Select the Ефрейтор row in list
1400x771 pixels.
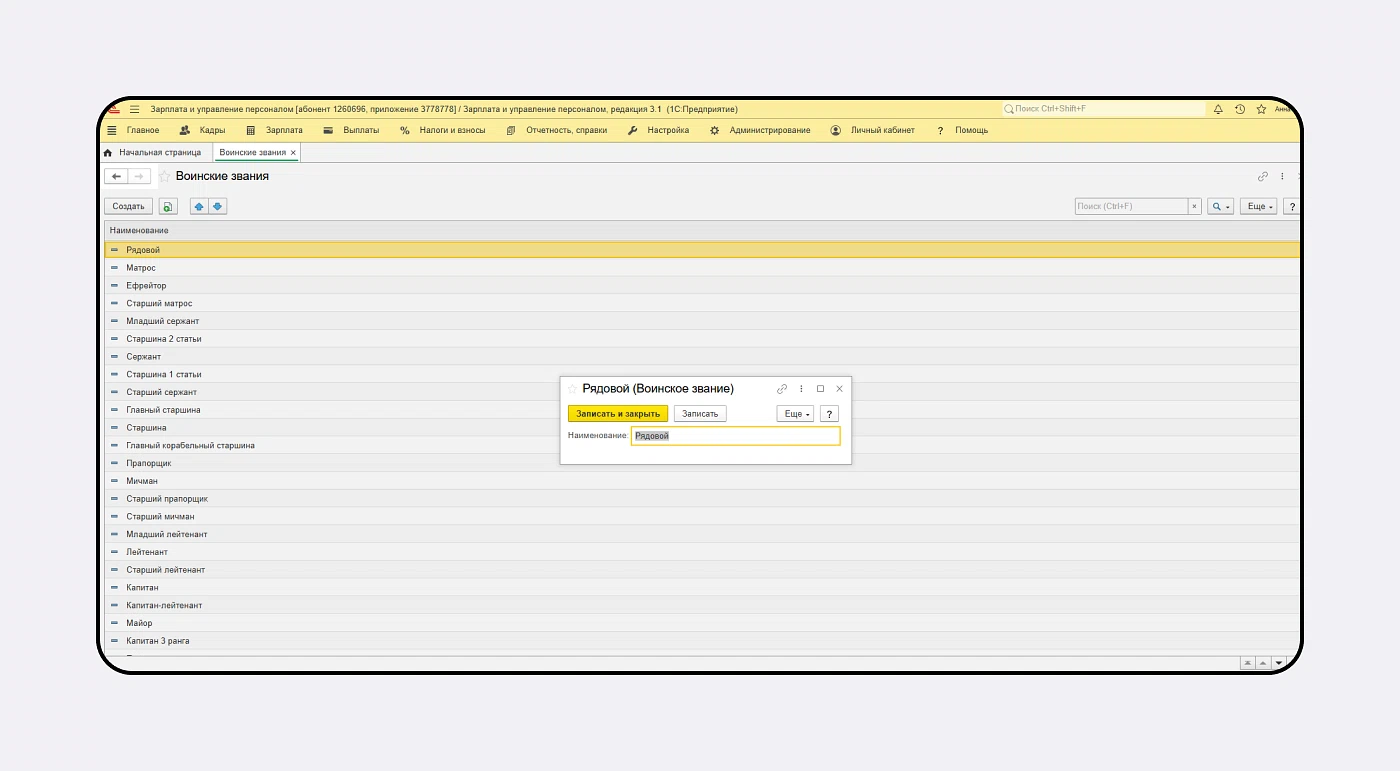click(146, 286)
